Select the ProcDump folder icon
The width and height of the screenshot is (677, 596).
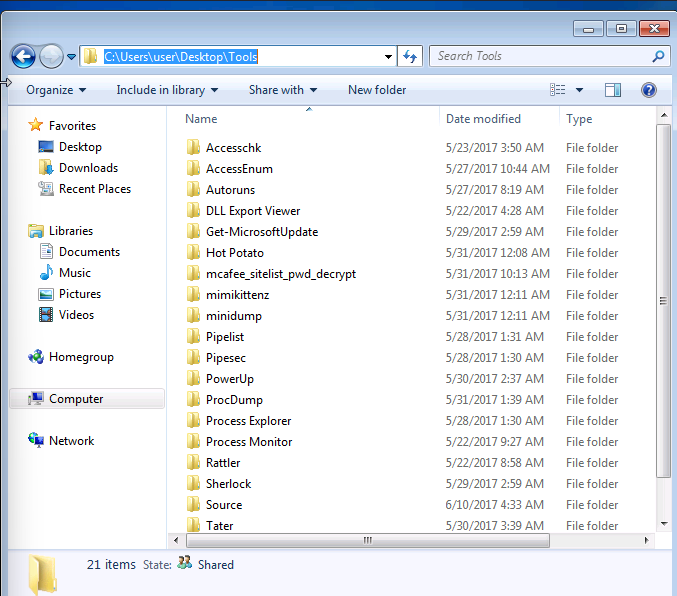[193, 399]
